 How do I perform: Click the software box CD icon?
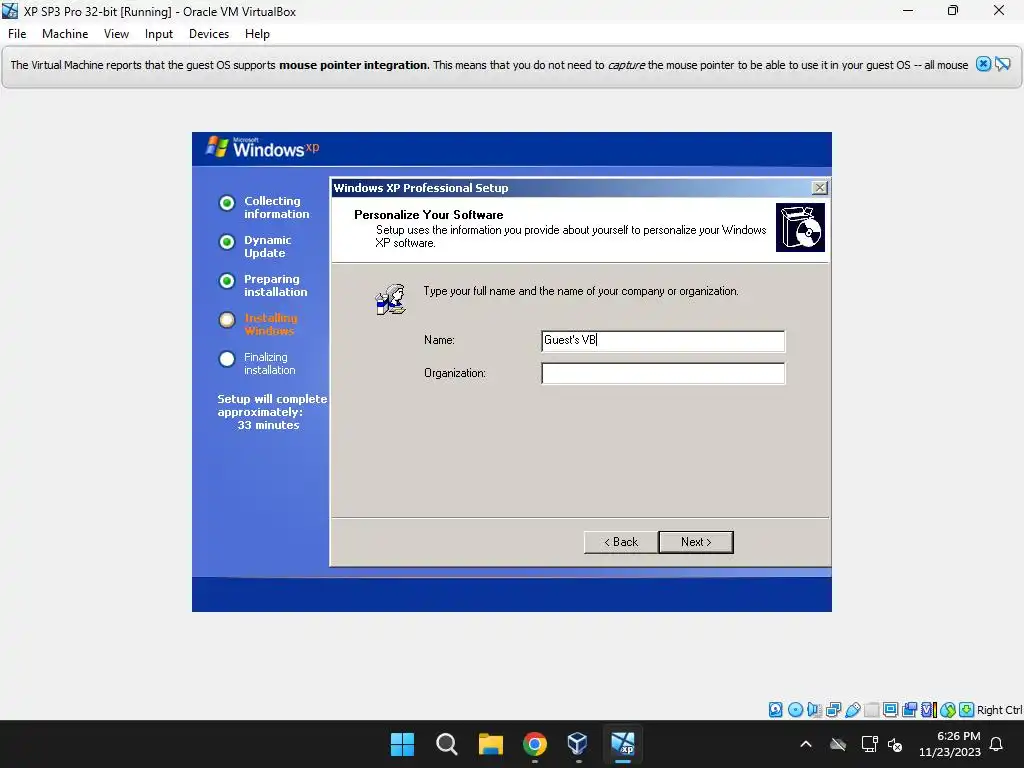point(800,227)
